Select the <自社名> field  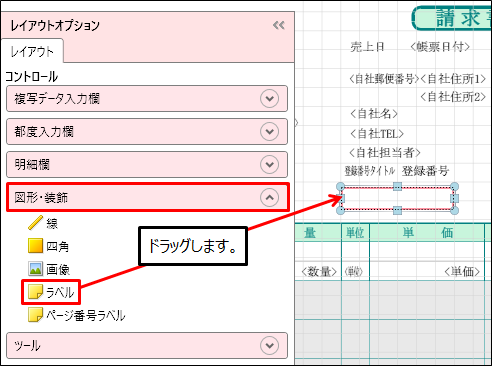tap(374, 114)
